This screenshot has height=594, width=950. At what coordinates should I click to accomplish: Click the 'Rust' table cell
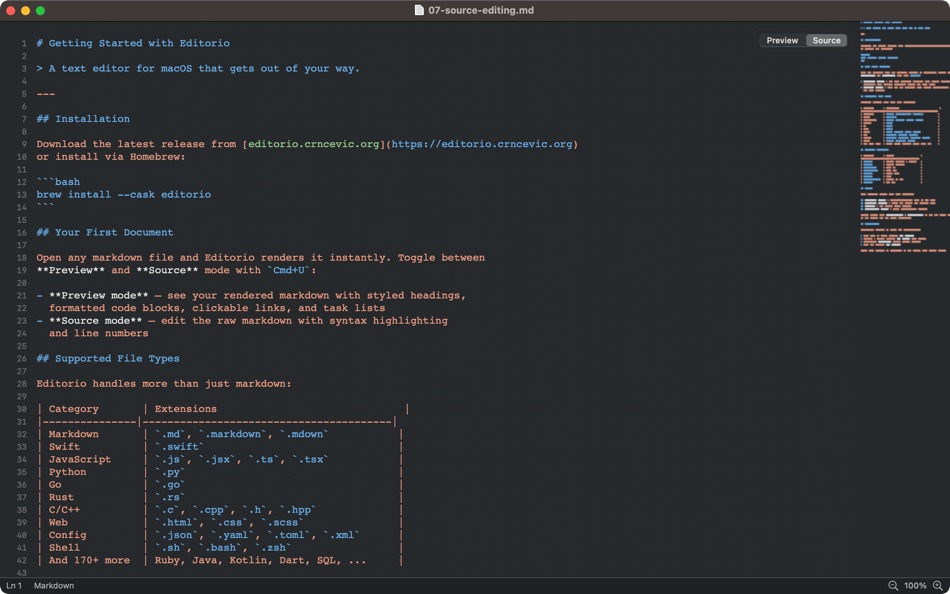(x=61, y=497)
